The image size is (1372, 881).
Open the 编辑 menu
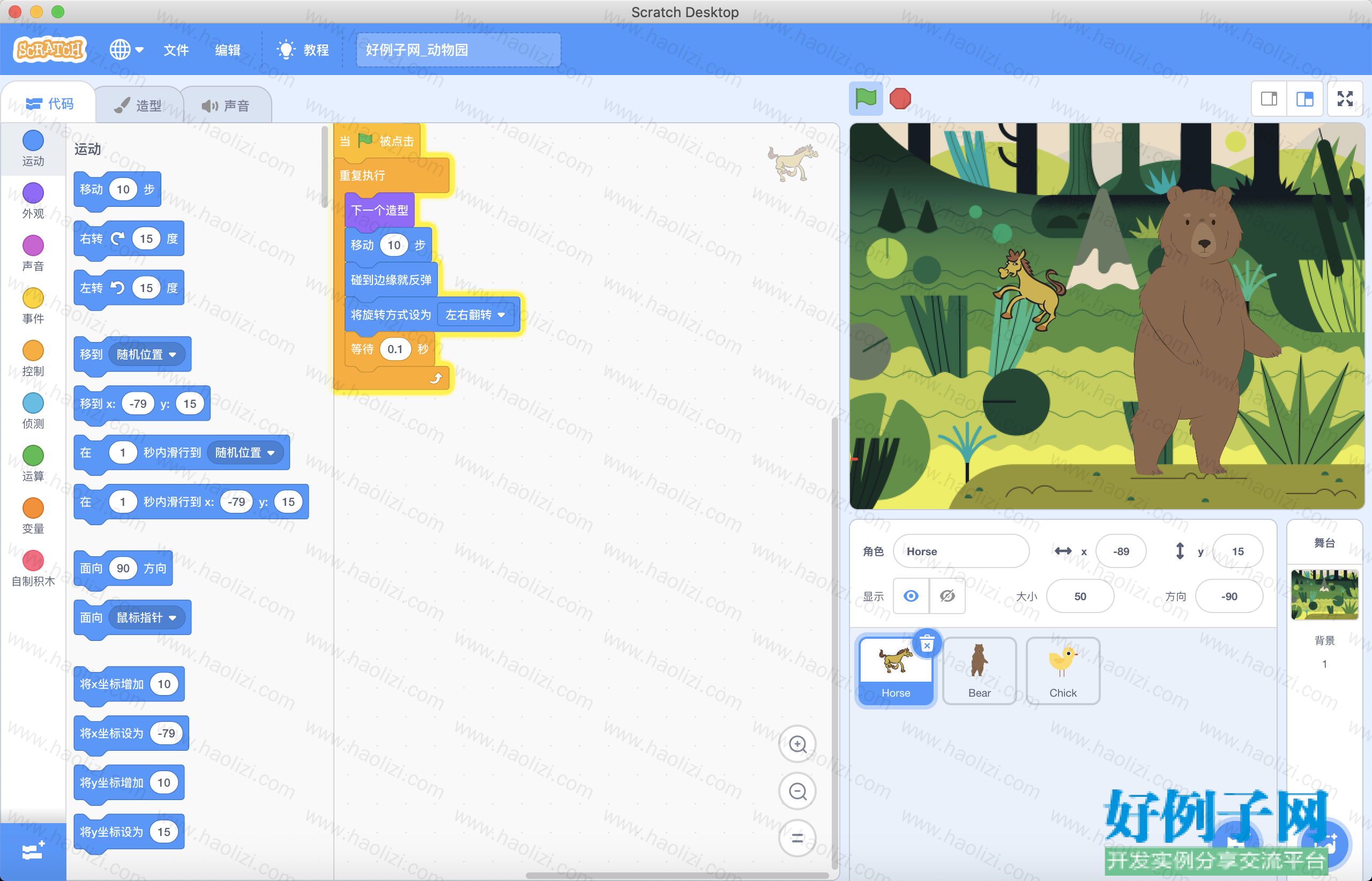click(x=228, y=50)
